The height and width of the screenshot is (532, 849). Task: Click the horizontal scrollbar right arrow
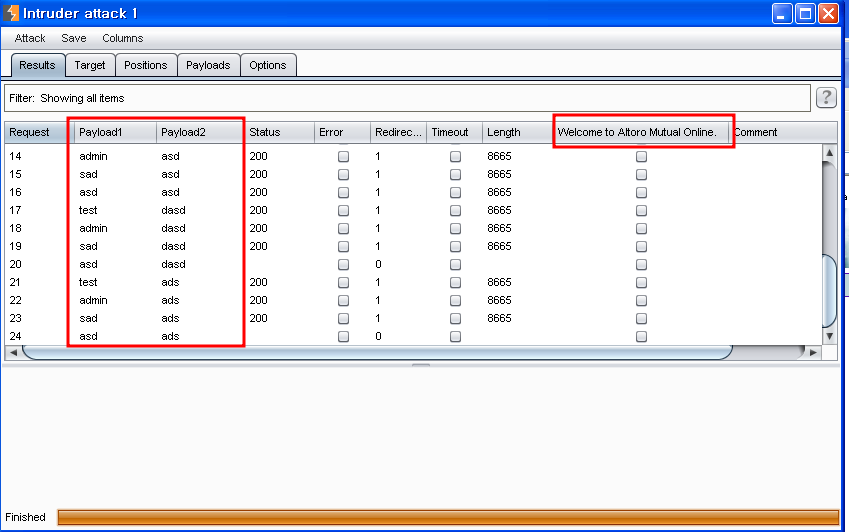point(813,352)
